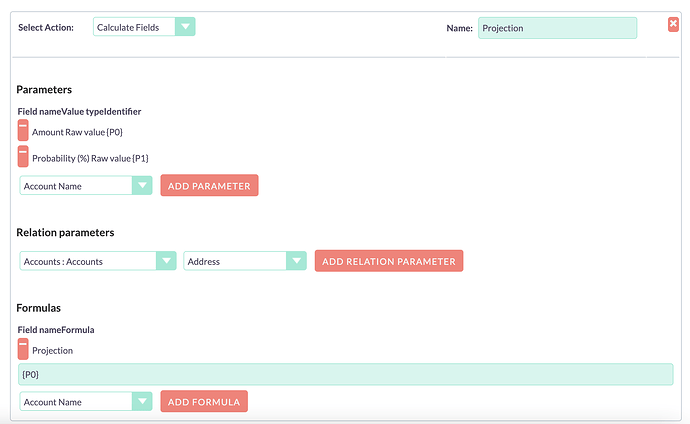Expand the Address field dropdown arrow
This screenshot has width=690, height=424.
pos(296,261)
